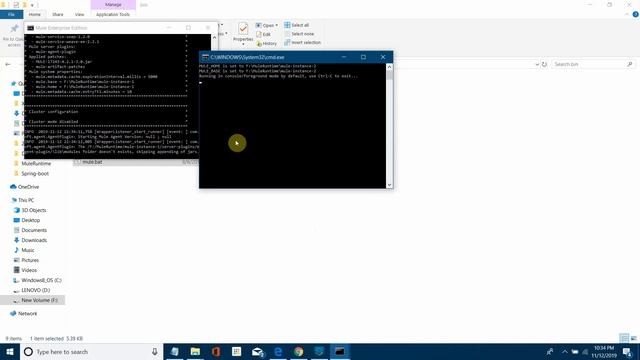Click scroll down arrow in cmd.exe window
The width and height of the screenshot is (640, 360).
click(x=389, y=185)
